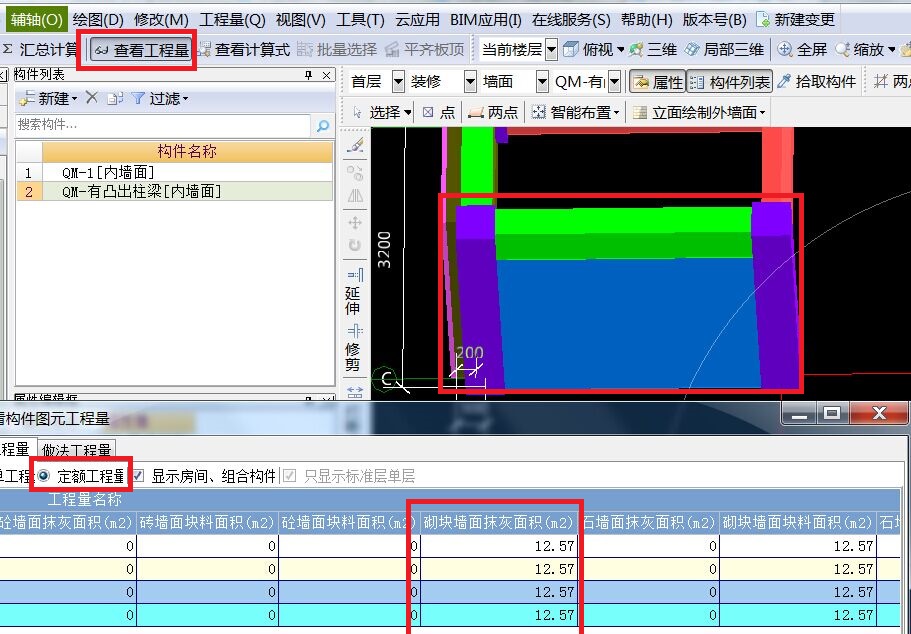Expand the 当前楼层 dropdown

(551, 50)
